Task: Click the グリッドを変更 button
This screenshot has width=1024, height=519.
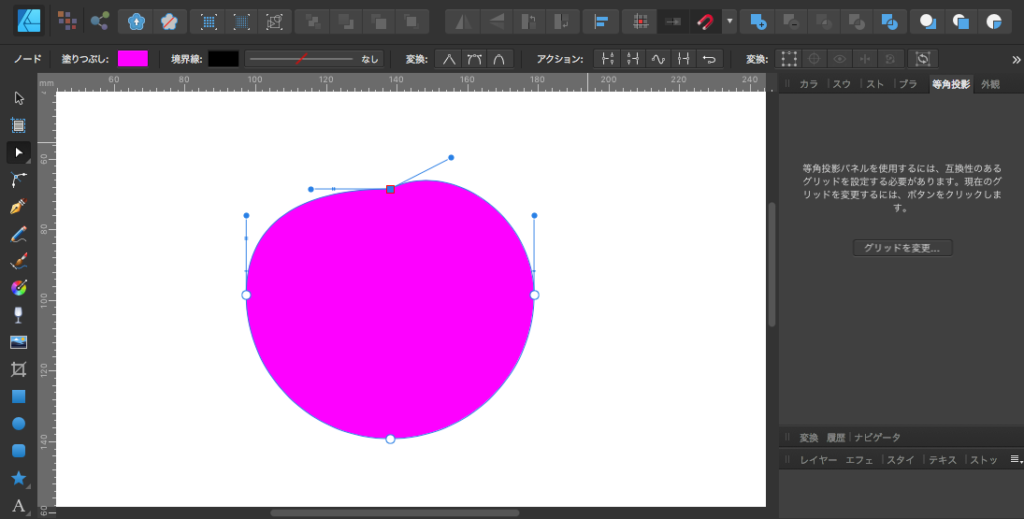Action: click(902, 247)
